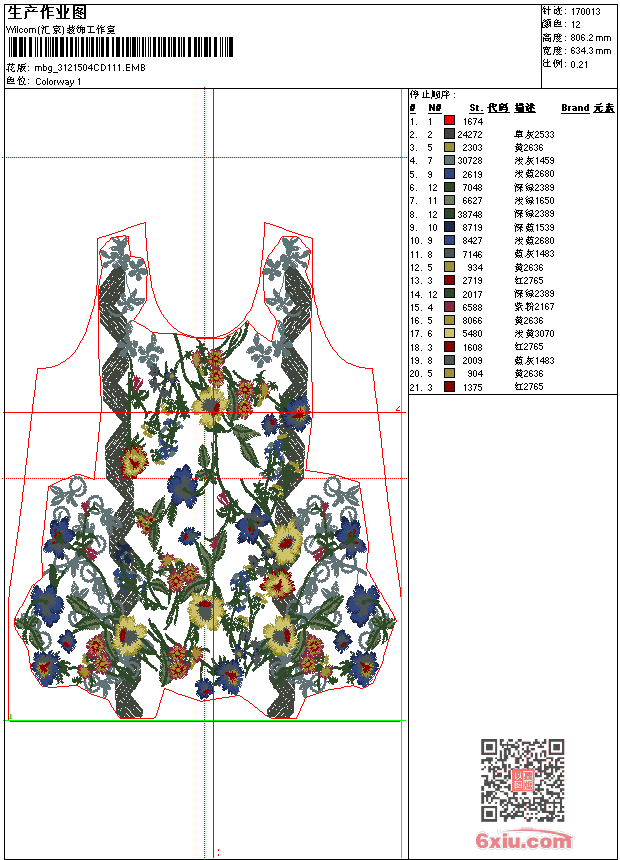Select the dark red swatch beside 2719
Screen dimensions: 620x860
(449, 280)
